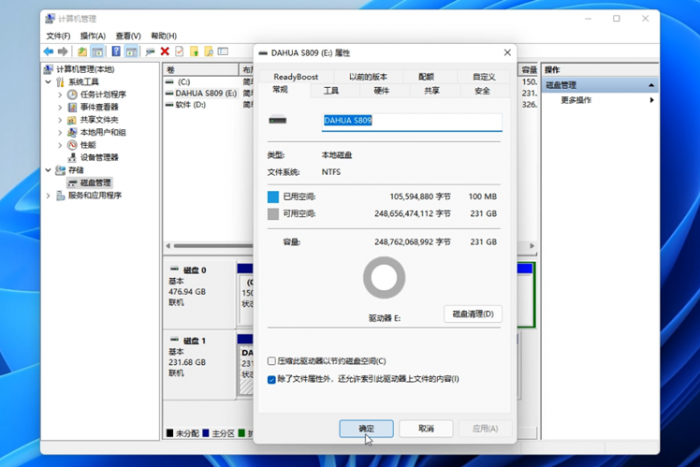This screenshot has height=467, width=700.
Task: Select 事件查看器 in the left tree
Action: pos(98,107)
